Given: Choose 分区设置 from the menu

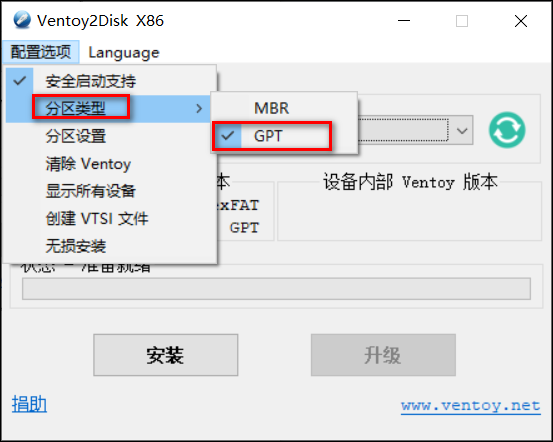Looking at the screenshot, I should [x=110, y=136].
